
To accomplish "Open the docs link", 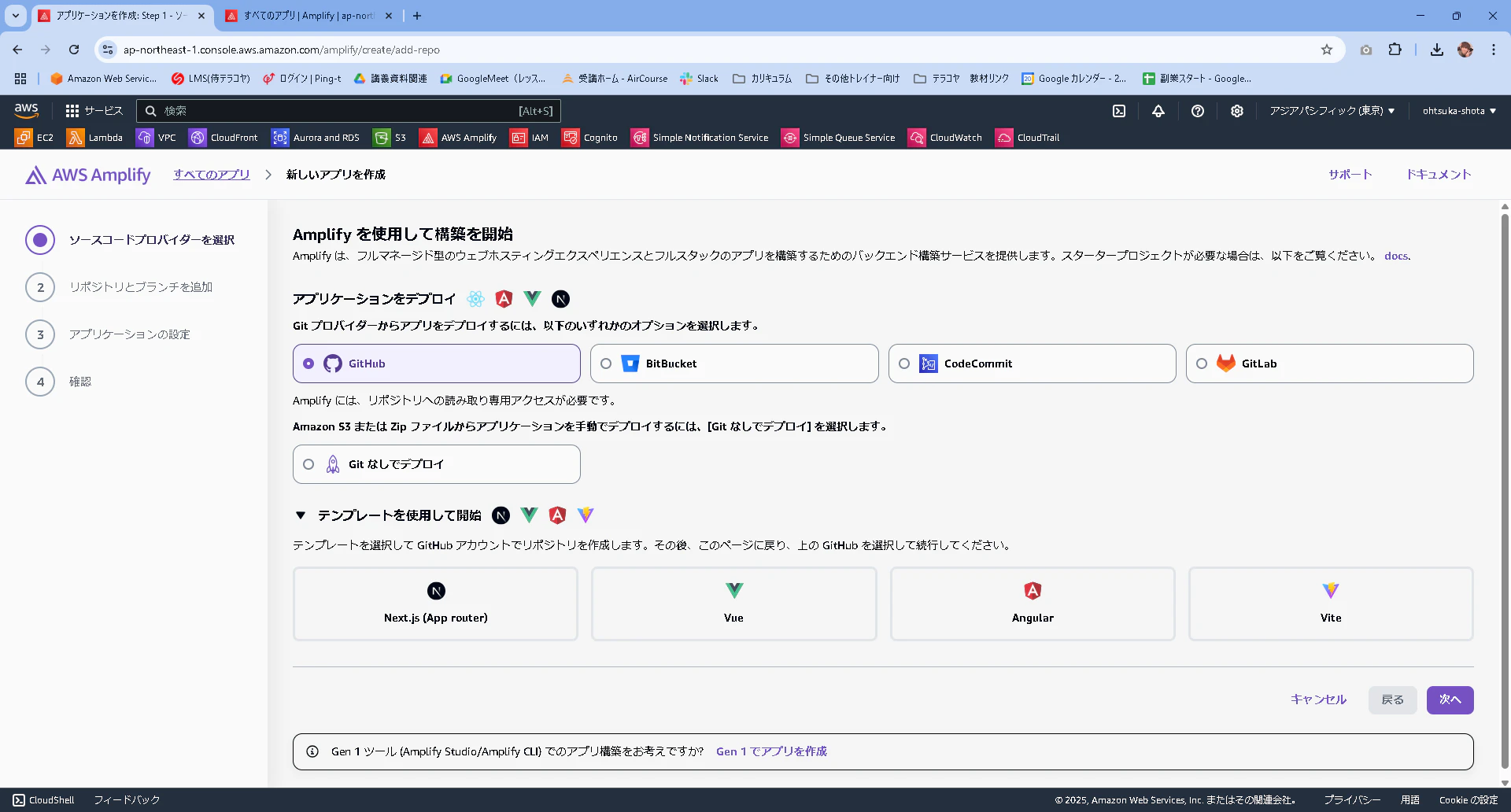I will tap(1396, 256).
